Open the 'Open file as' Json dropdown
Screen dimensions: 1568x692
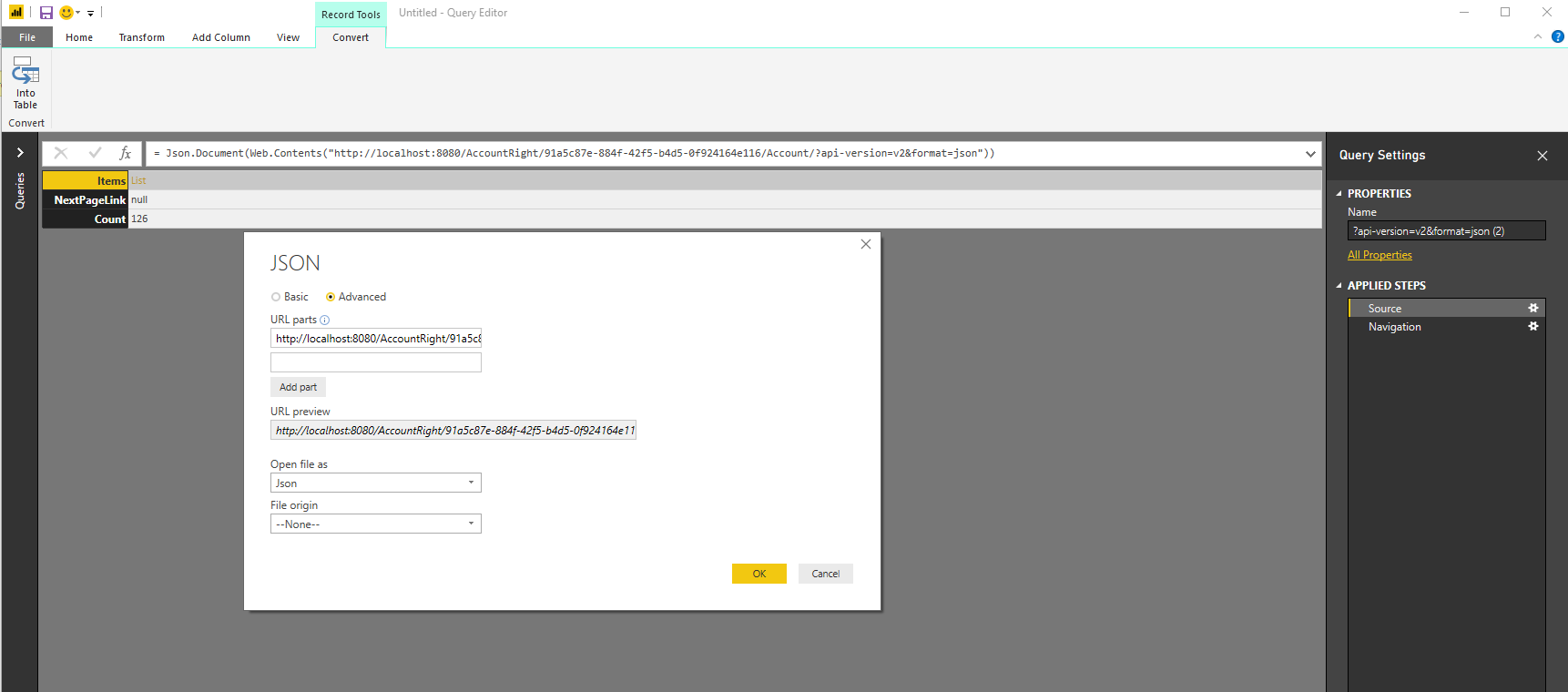[x=376, y=483]
